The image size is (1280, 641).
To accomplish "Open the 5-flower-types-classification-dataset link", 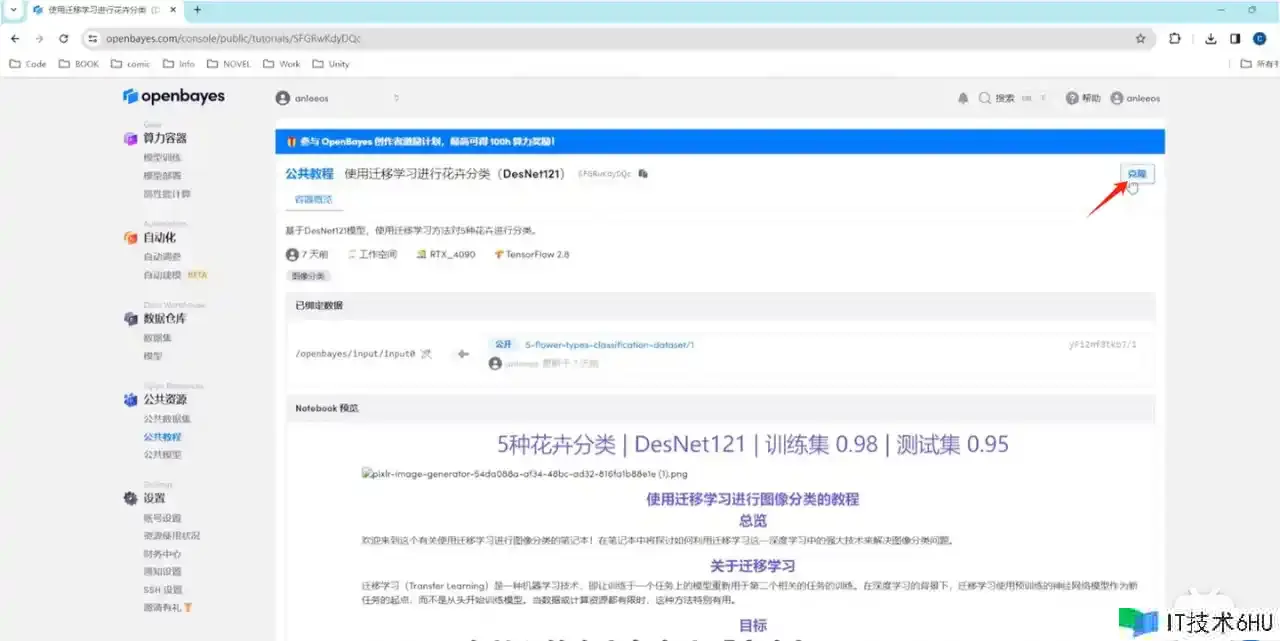I will pos(609,345).
